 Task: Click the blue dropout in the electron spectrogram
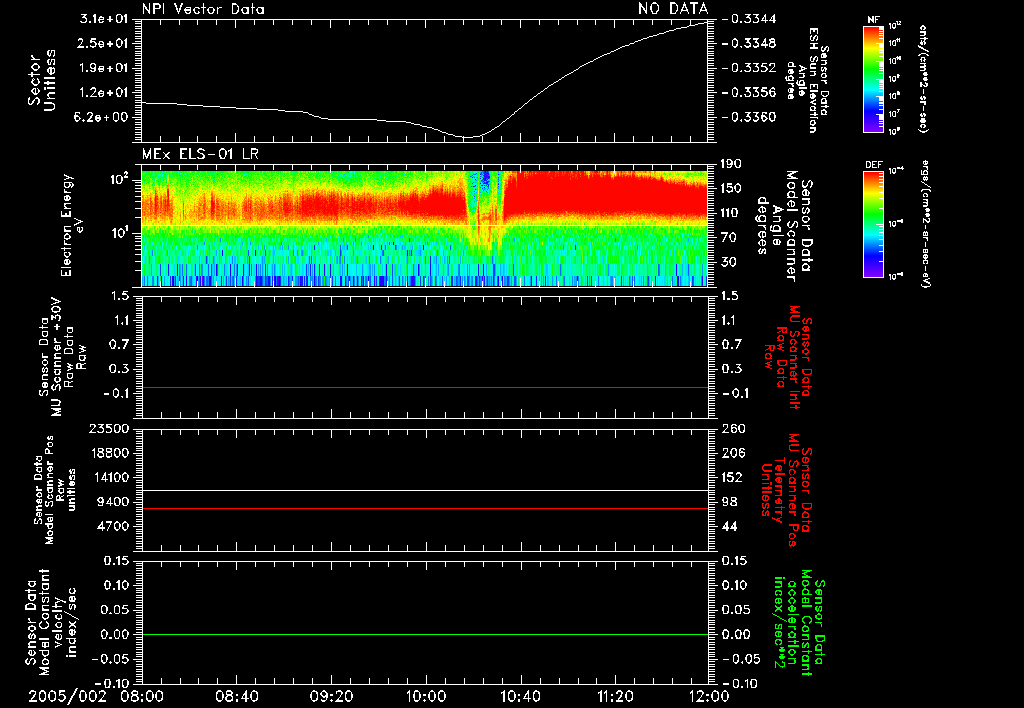click(485, 181)
